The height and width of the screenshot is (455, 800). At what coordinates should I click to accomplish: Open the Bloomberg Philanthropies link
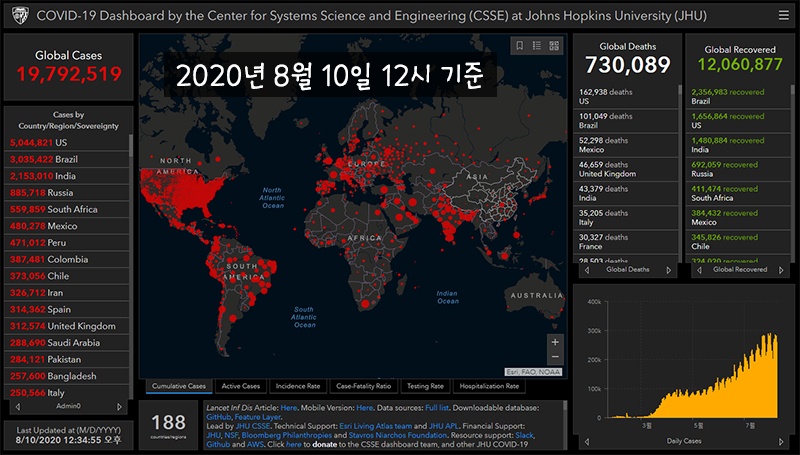287,436
